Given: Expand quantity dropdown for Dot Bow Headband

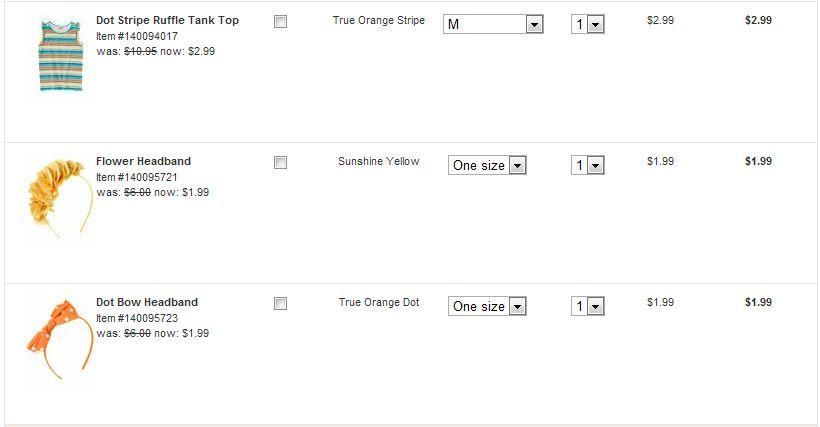Looking at the screenshot, I should click(588, 306).
